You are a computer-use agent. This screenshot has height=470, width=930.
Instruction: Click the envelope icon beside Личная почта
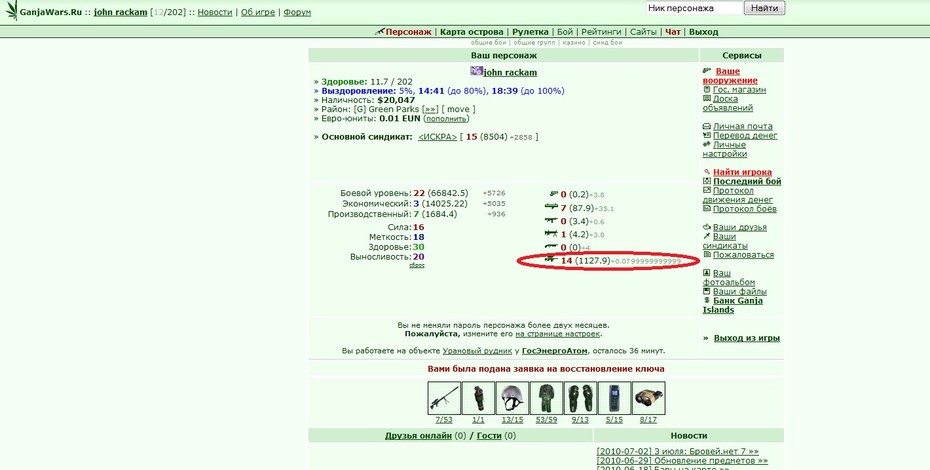point(706,126)
